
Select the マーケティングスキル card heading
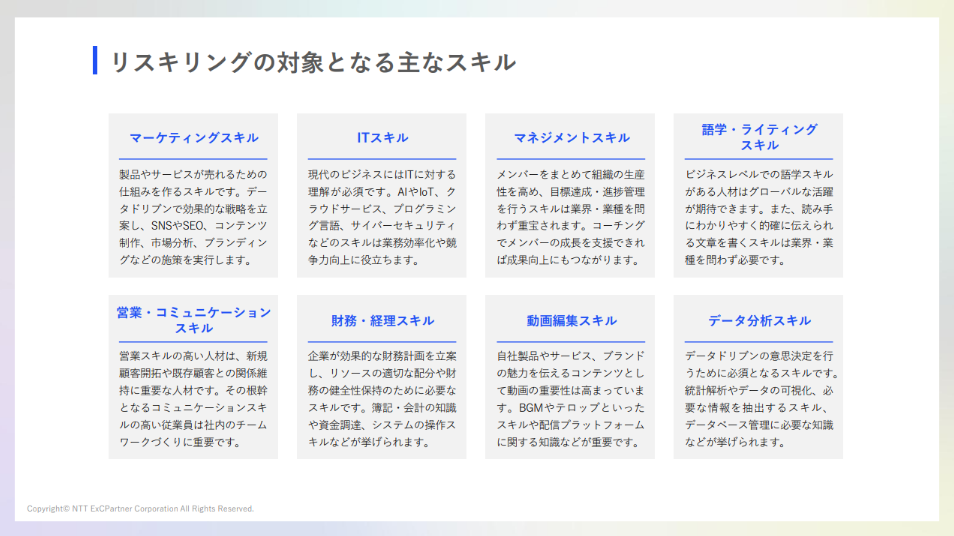click(193, 138)
